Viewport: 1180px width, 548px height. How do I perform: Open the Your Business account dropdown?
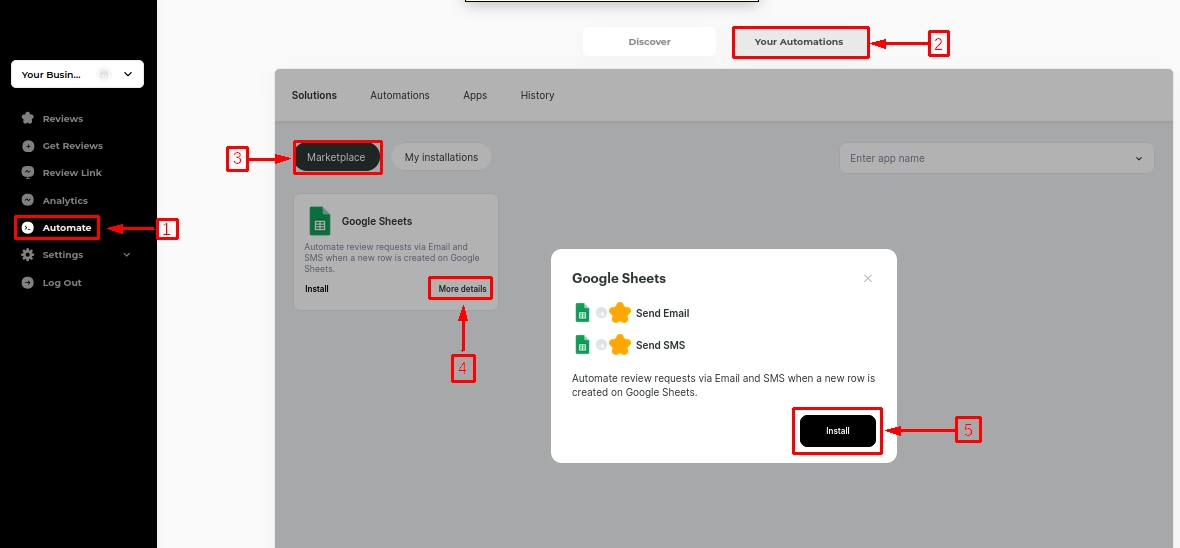[77, 74]
